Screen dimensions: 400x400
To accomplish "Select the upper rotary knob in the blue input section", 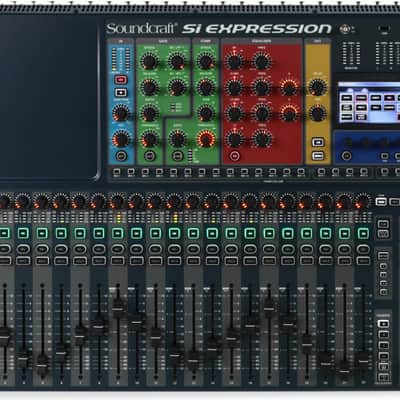I will [x=121, y=113].
